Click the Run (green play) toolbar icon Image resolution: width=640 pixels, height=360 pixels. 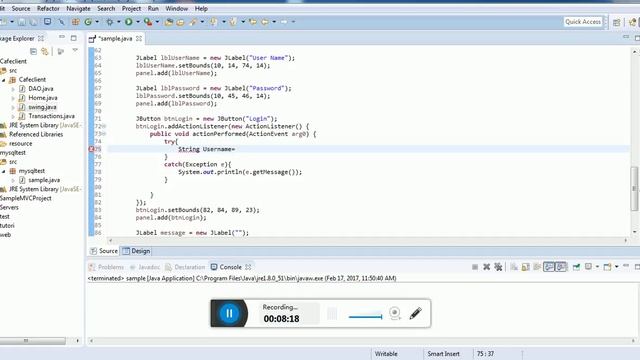(x=129, y=22)
